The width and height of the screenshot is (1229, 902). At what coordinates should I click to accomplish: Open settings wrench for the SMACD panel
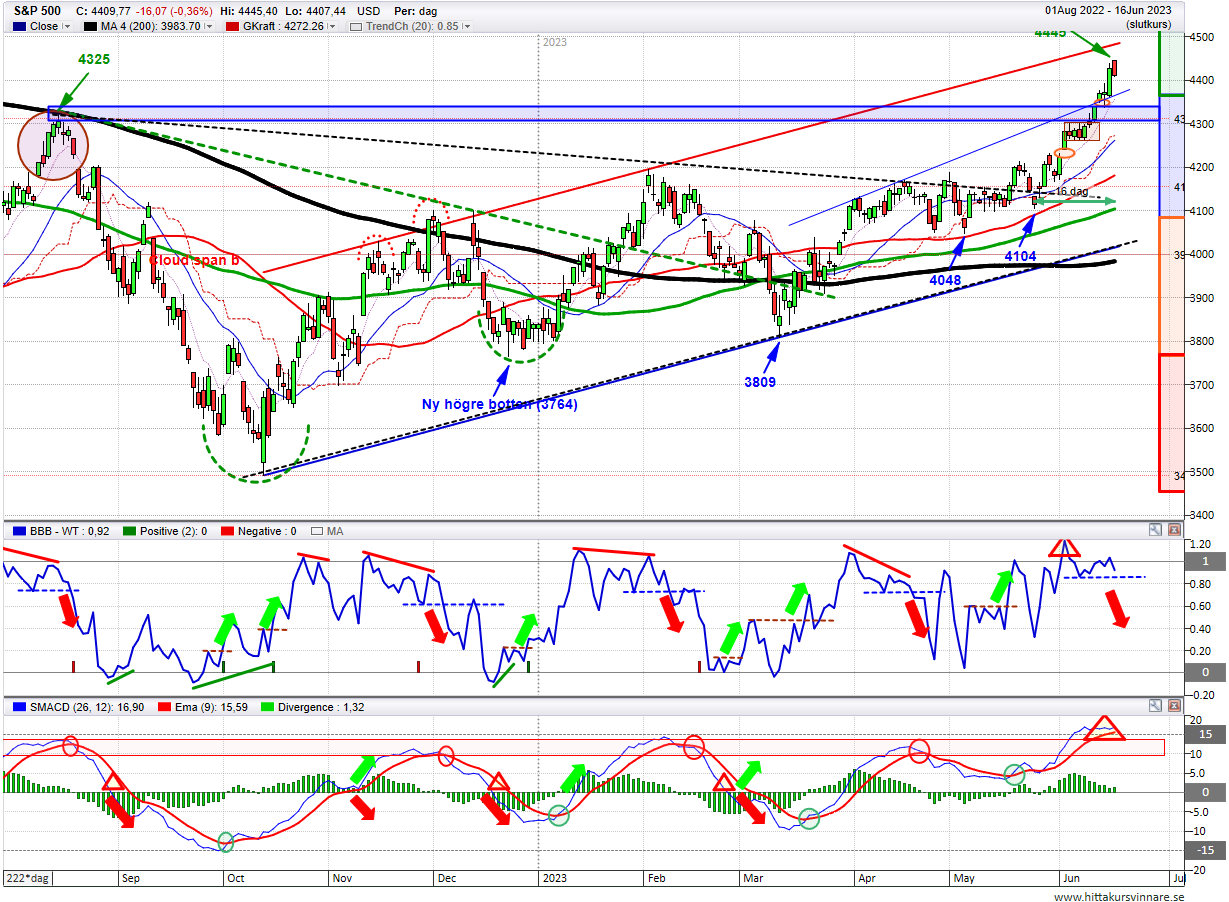pyautogui.click(x=1154, y=706)
